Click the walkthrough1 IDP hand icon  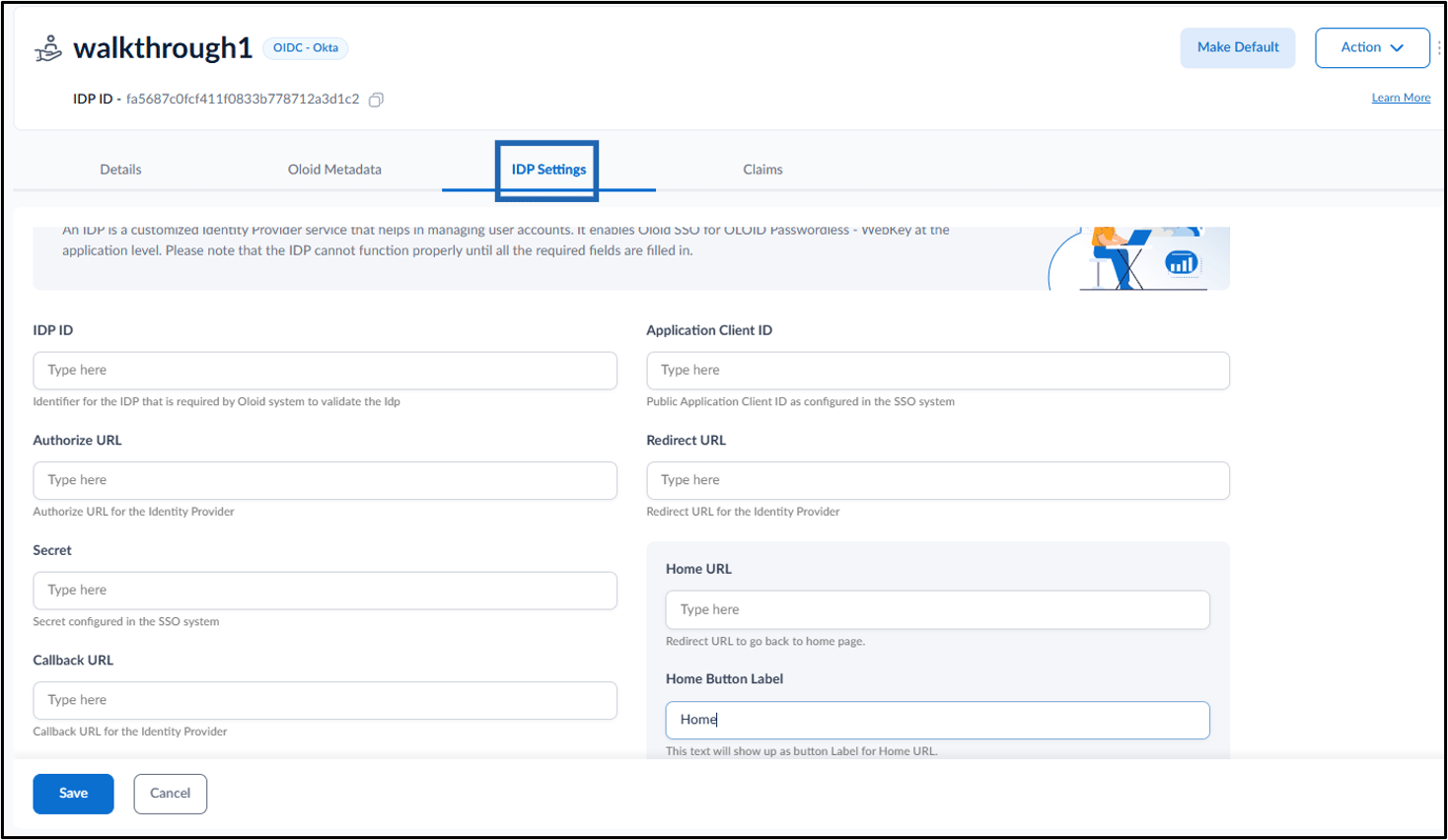click(x=47, y=48)
